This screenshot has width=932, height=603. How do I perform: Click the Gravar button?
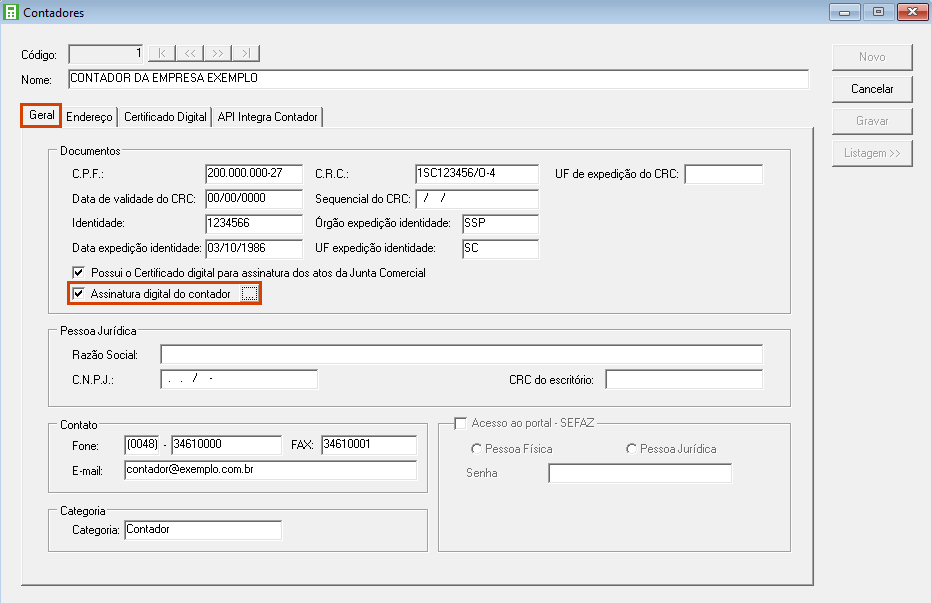[872, 121]
